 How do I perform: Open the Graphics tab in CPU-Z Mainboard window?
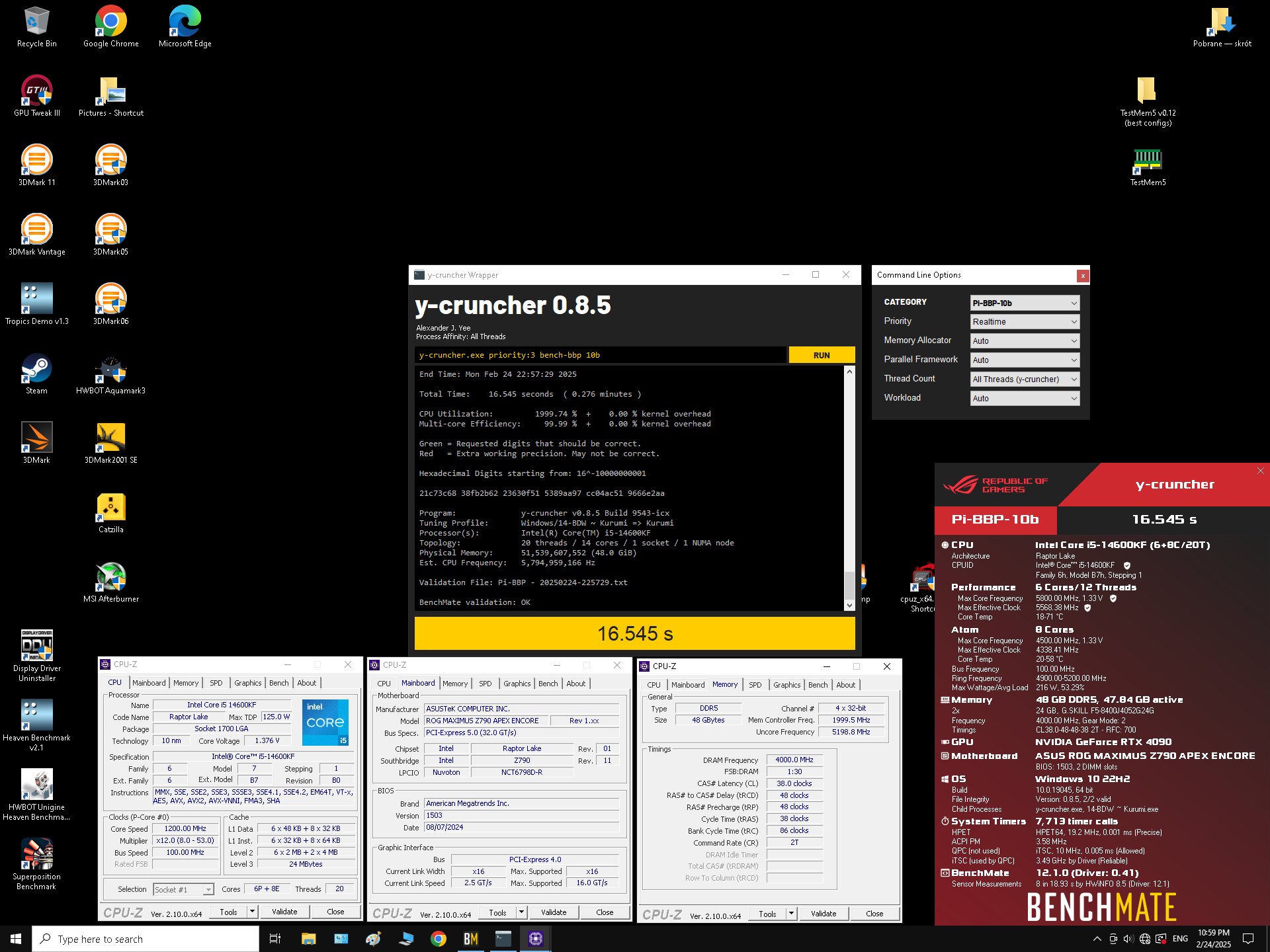point(517,684)
